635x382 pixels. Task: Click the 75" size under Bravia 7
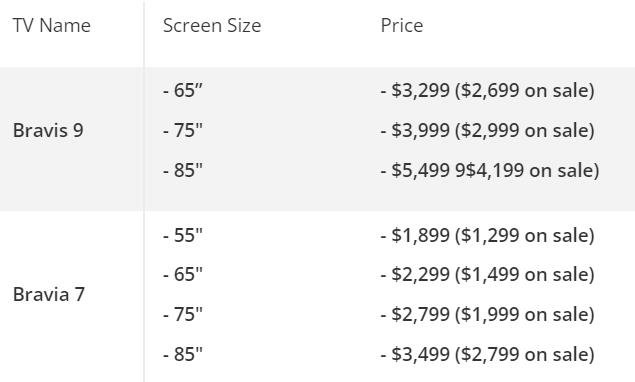tap(183, 314)
